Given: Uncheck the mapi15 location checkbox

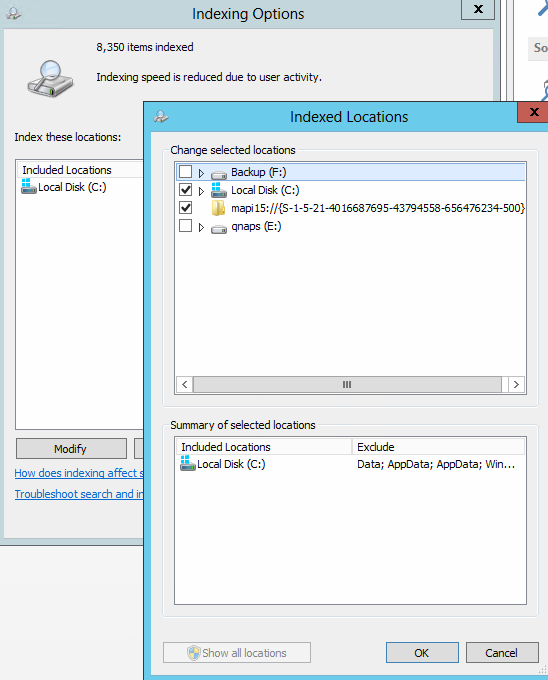Looking at the screenshot, I should (x=186, y=208).
